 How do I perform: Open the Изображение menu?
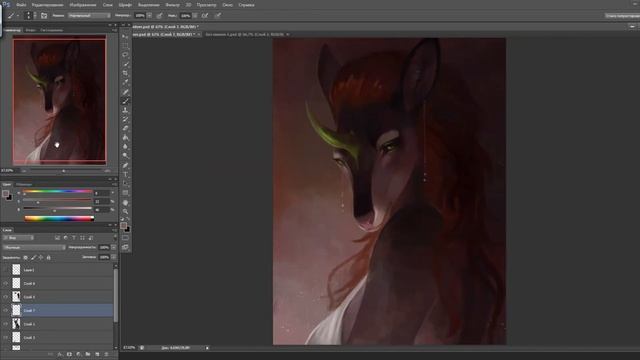click(x=83, y=5)
